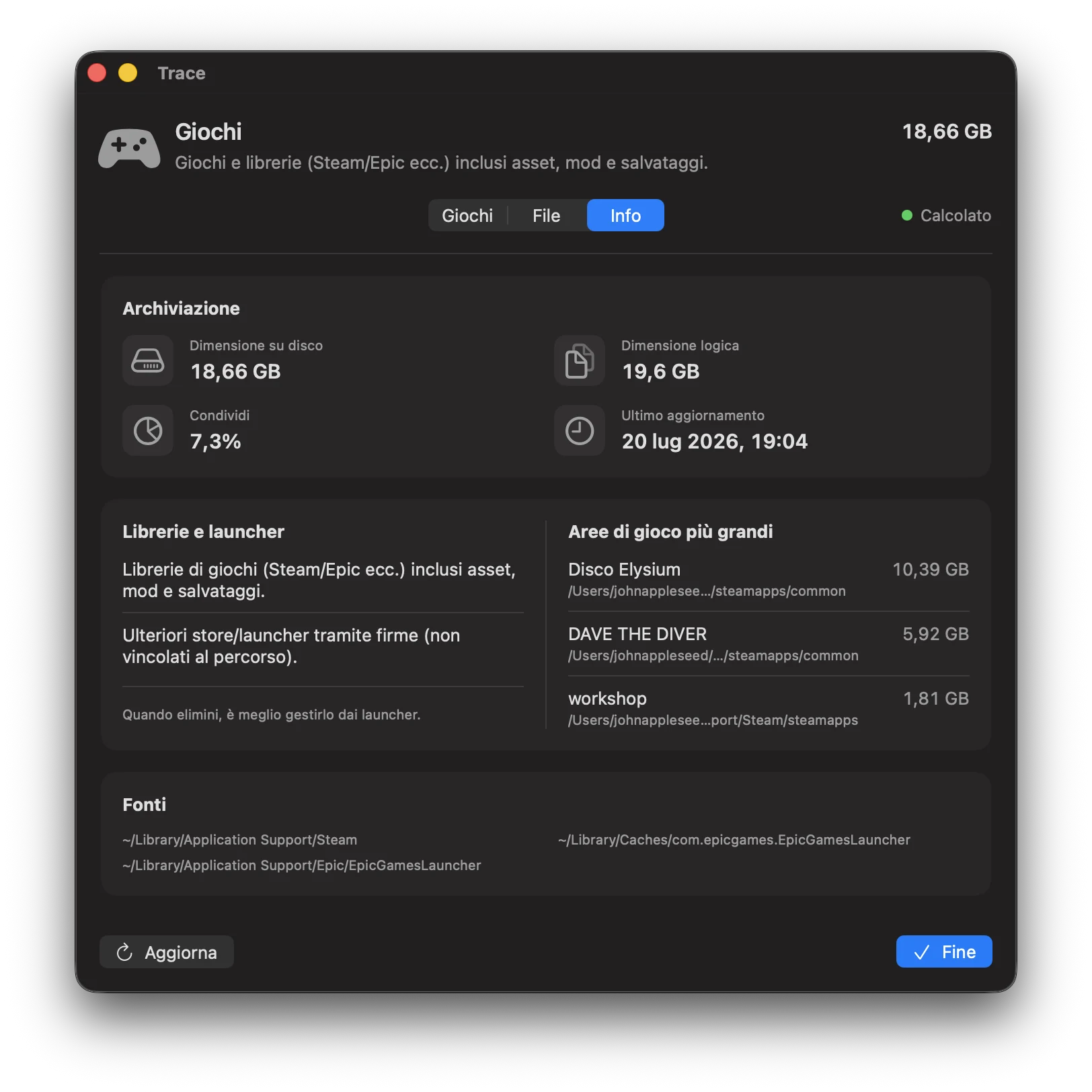This screenshot has height=1092, width=1092.
Task: Click the 10,39 GB size value
Action: pos(931,570)
